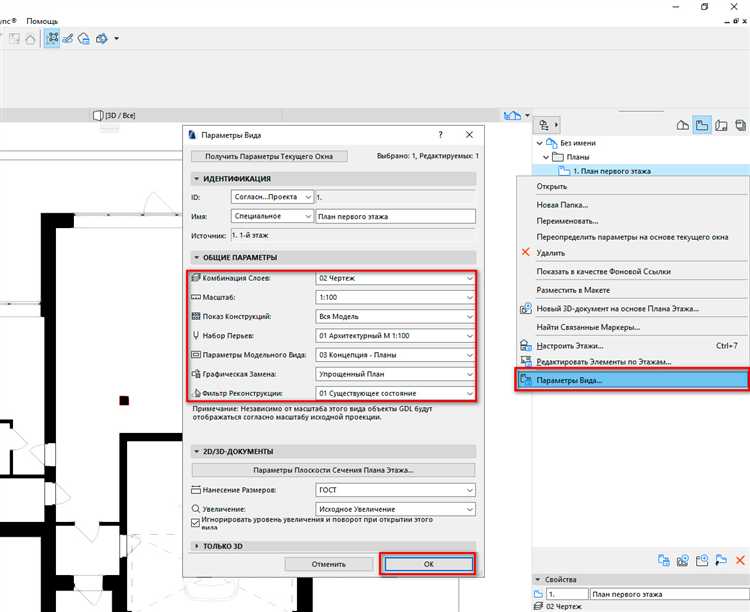The width and height of the screenshot is (750, 612).
Task: Click the 3D window icon in the tab bar
Action: (x=98, y=115)
